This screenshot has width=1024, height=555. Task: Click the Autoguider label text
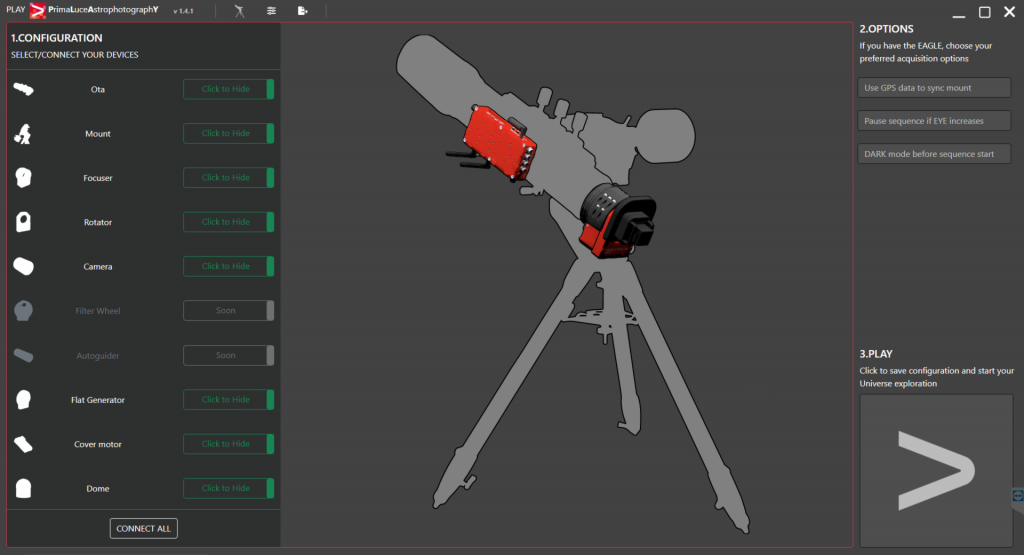[x=98, y=356]
